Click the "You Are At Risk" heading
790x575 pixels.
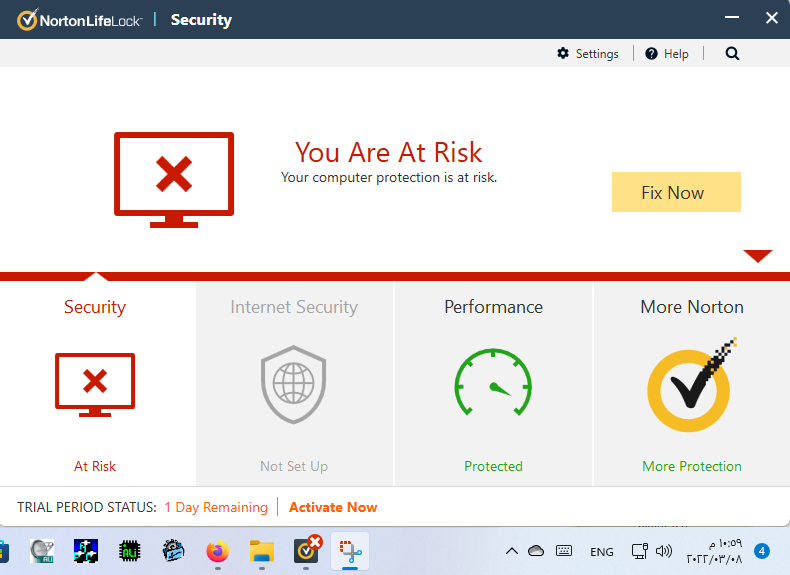click(x=388, y=152)
